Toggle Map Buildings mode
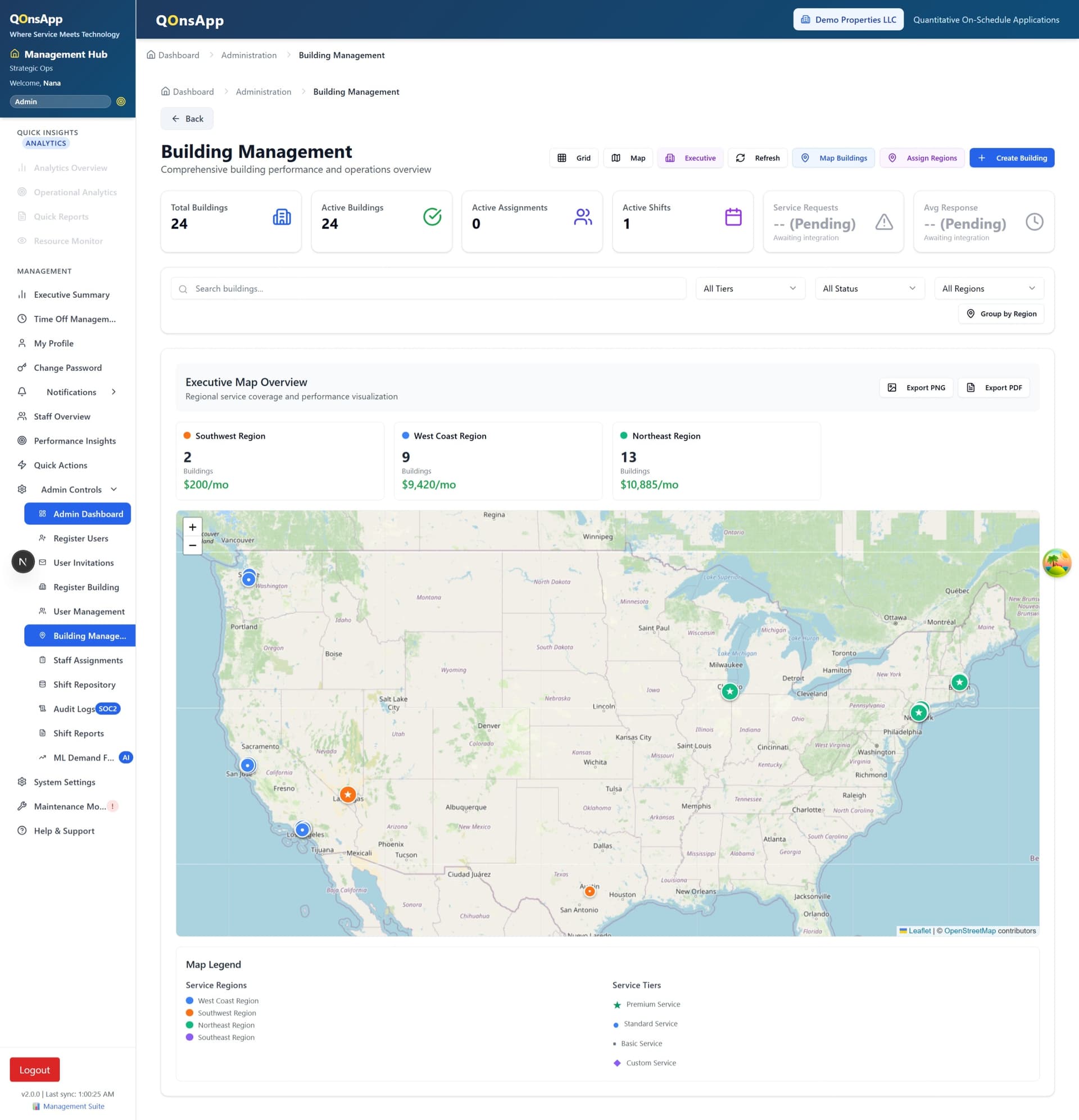 (x=833, y=158)
